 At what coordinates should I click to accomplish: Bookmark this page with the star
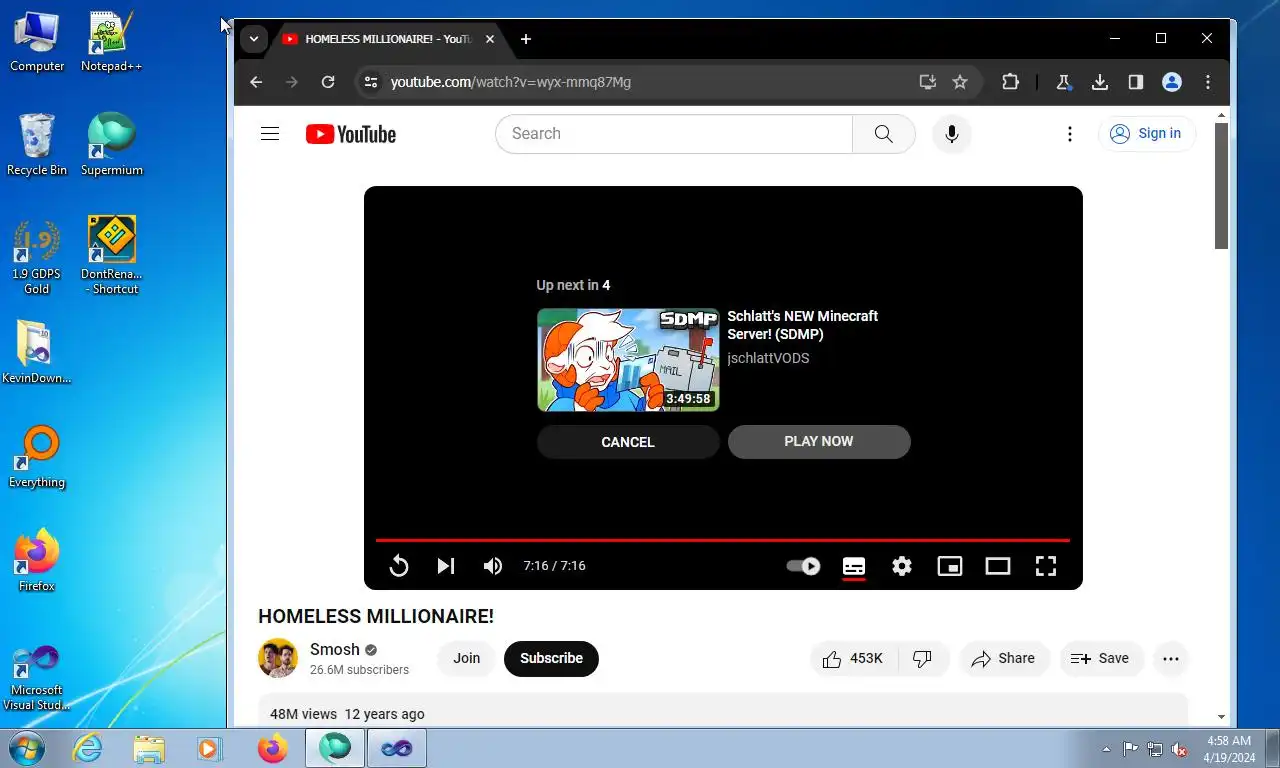click(960, 82)
